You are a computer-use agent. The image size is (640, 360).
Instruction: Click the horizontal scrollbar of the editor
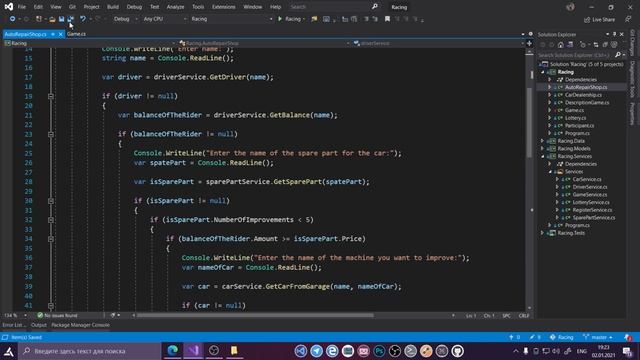click(x=255, y=315)
